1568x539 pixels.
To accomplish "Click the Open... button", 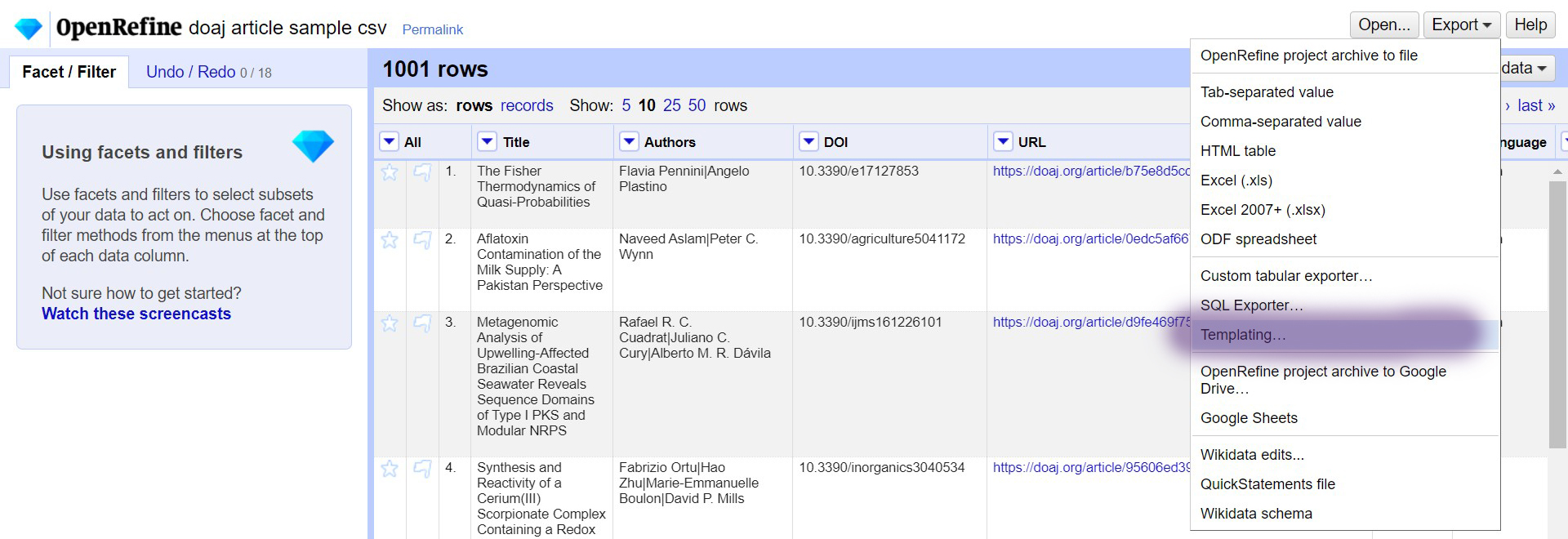I will pyautogui.click(x=1384, y=24).
